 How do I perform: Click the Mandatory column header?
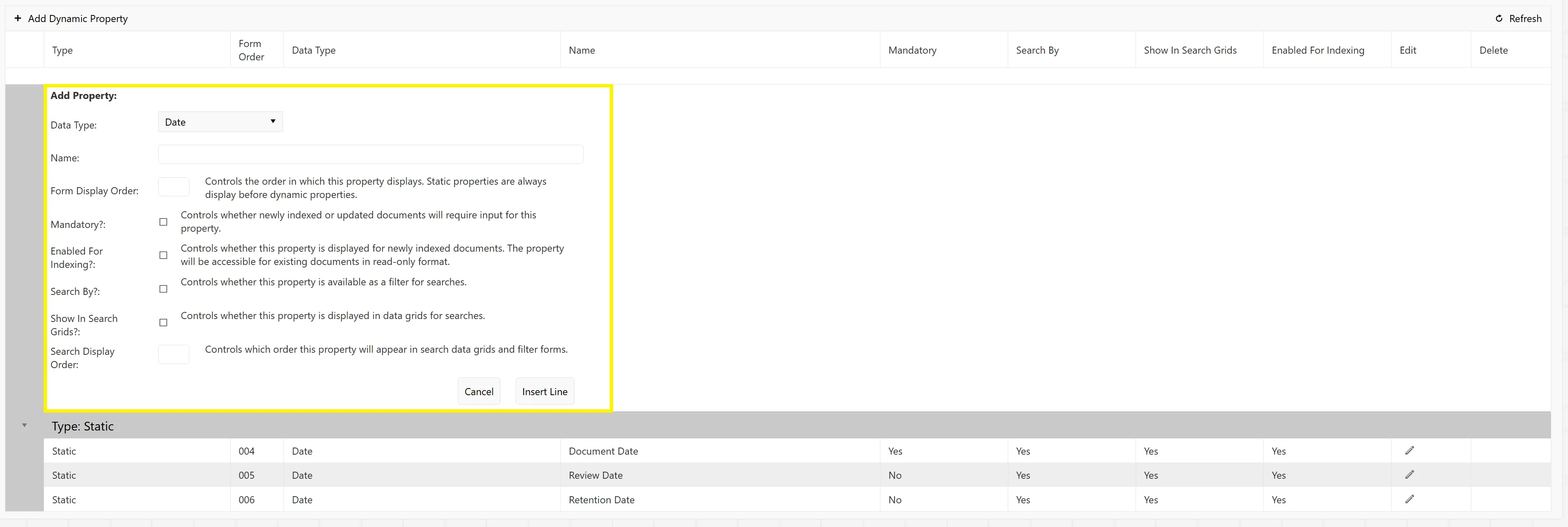[x=912, y=50]
